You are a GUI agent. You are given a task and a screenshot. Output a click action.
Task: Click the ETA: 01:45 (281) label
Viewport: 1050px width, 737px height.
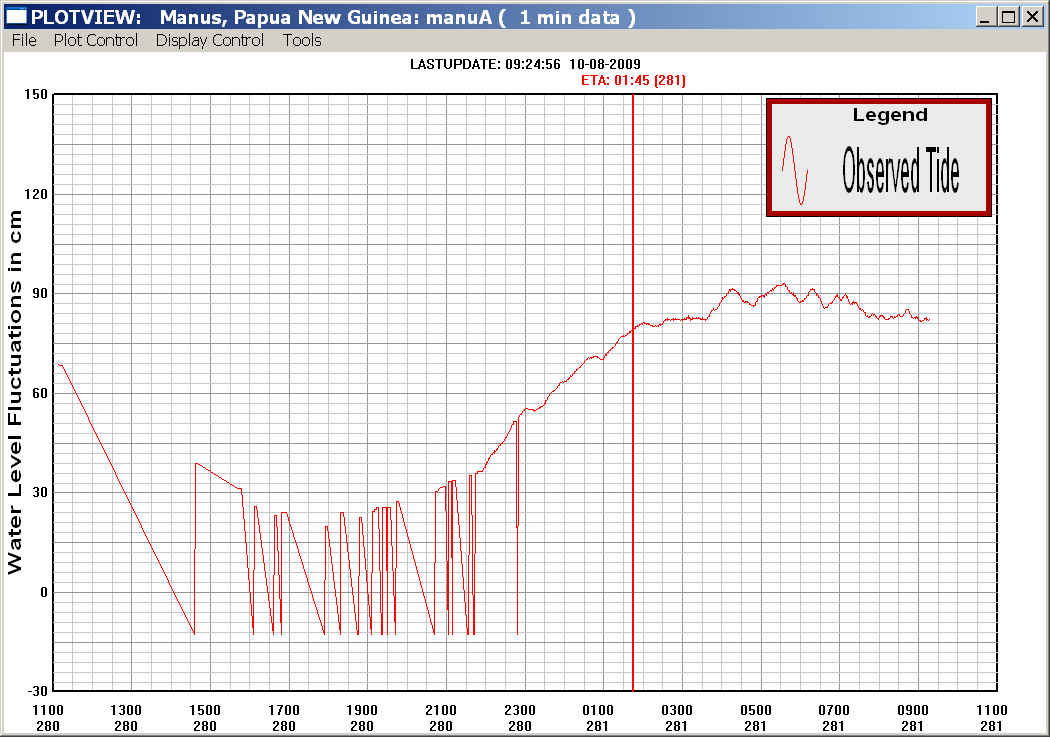point(633,80)
